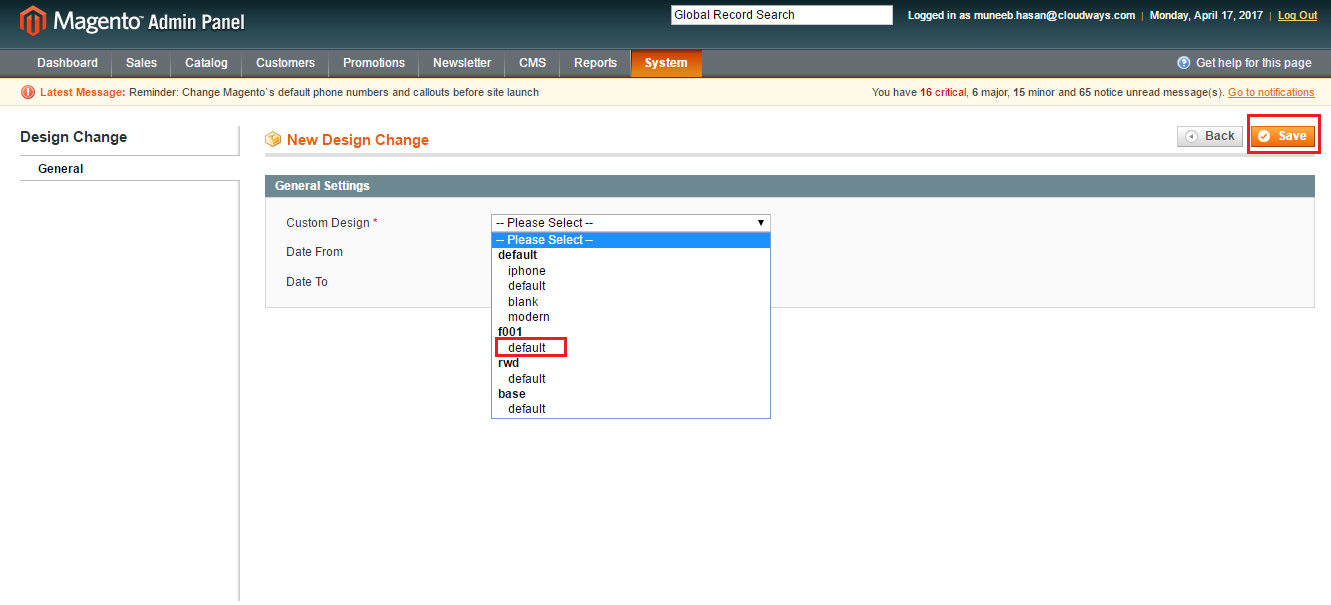Toggle the Custom Design dropdown arrow
The height and width of the screenshot is (605, 1331).
point(761,223)
